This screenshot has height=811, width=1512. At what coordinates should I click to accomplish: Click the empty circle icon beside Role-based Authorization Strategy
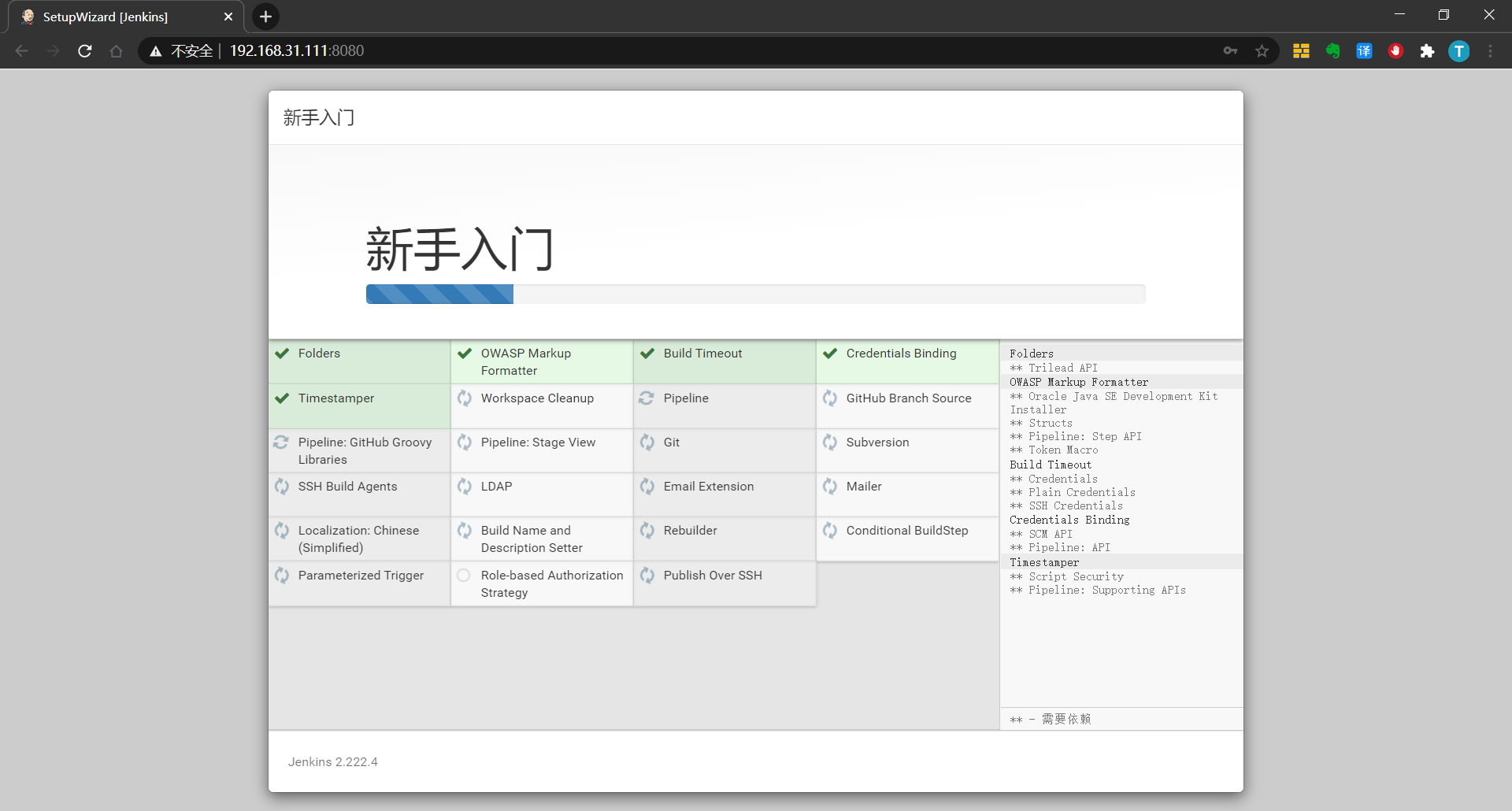tap(464, 576)
